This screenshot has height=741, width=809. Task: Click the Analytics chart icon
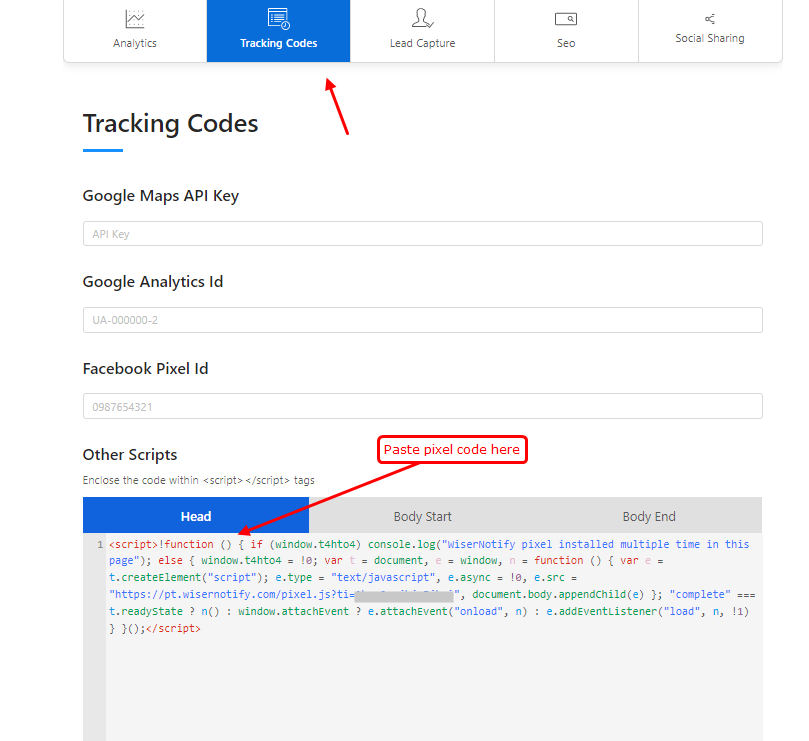coord(135,19)
